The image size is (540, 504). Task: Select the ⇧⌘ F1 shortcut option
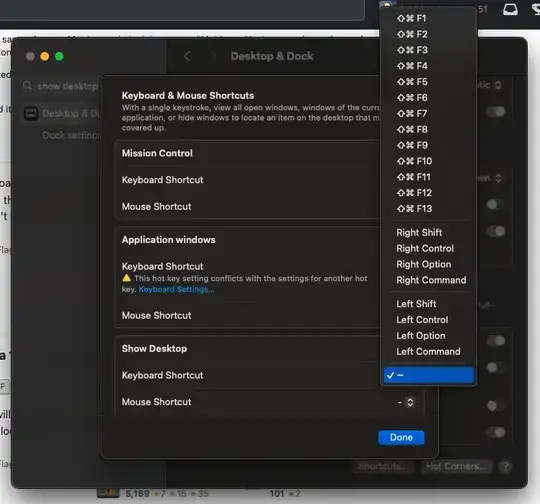point(429,18)
